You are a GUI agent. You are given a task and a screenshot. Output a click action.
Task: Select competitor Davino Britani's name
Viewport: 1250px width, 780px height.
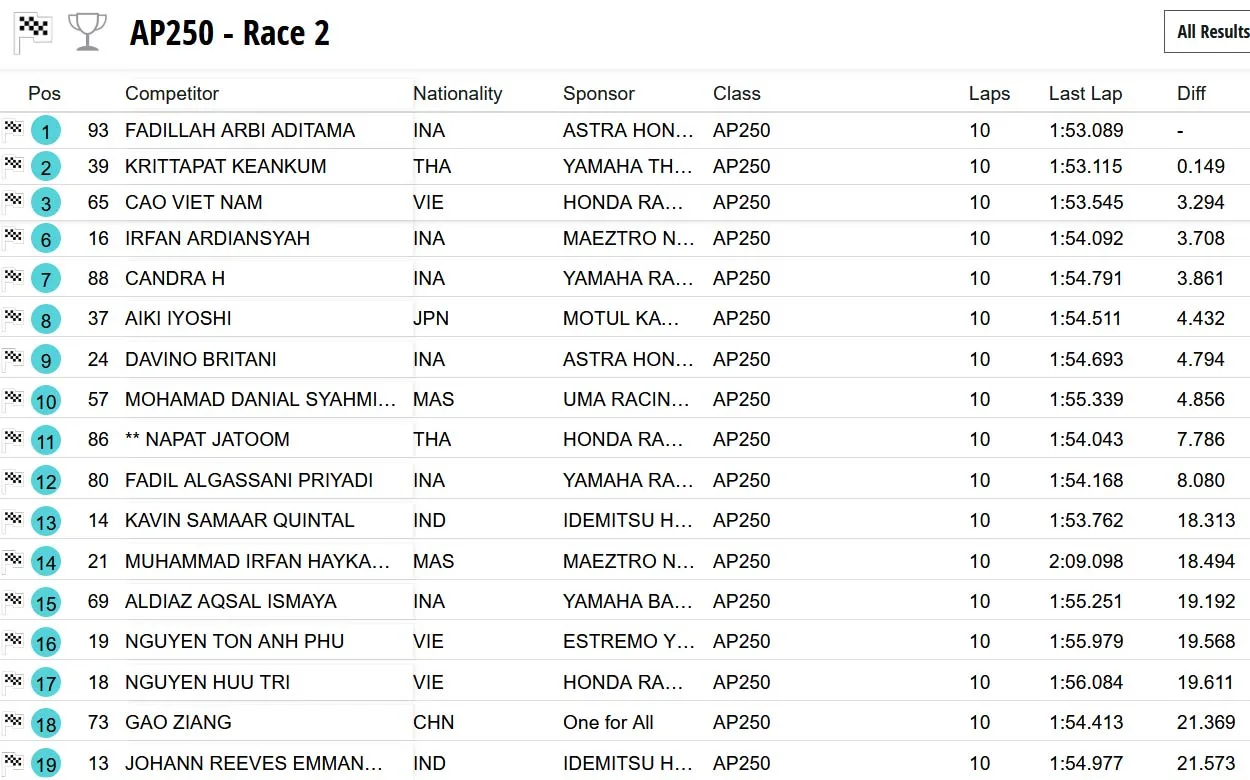point(201,359)
